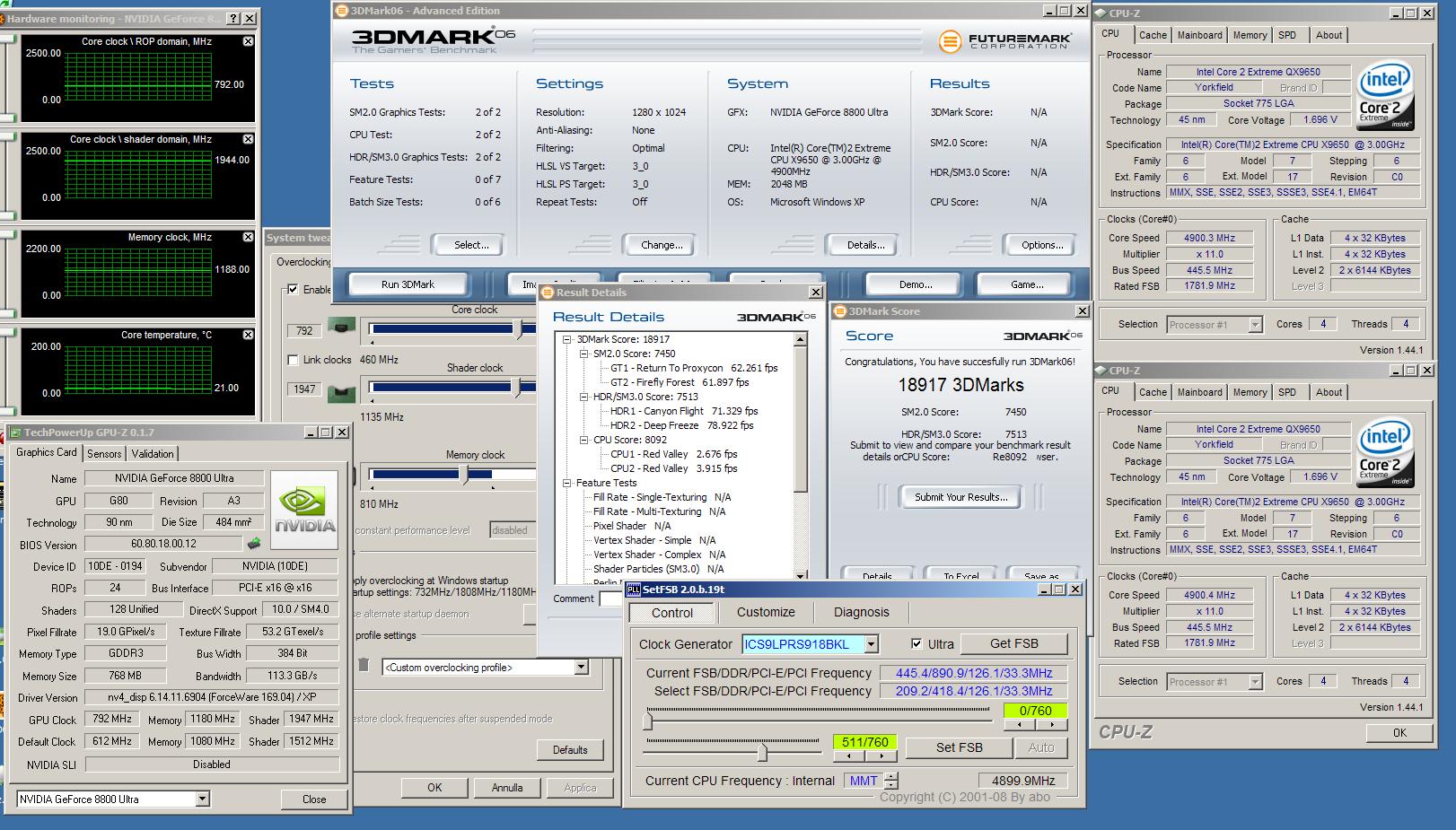This screenshot has width=1456, height=830.
Task: Switch to the Sensors tab in GPU-Z
Action: point(104,454)
